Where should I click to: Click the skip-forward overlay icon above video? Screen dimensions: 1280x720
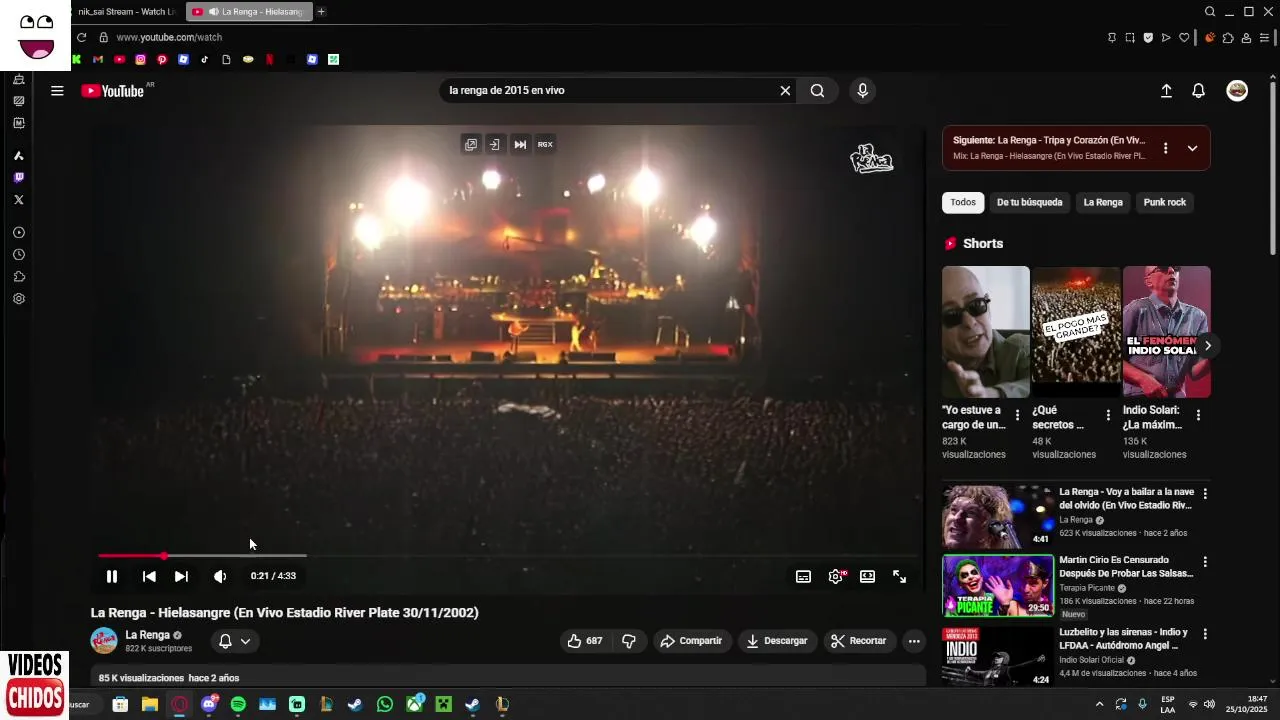(520, 144)
